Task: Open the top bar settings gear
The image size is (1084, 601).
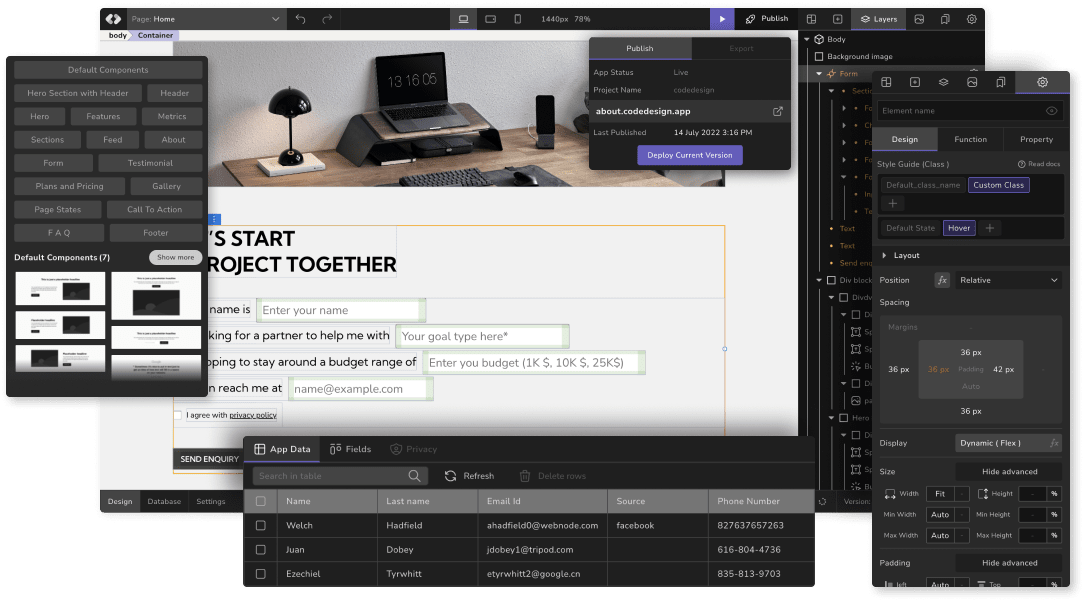Action: [x=971, y=19]
